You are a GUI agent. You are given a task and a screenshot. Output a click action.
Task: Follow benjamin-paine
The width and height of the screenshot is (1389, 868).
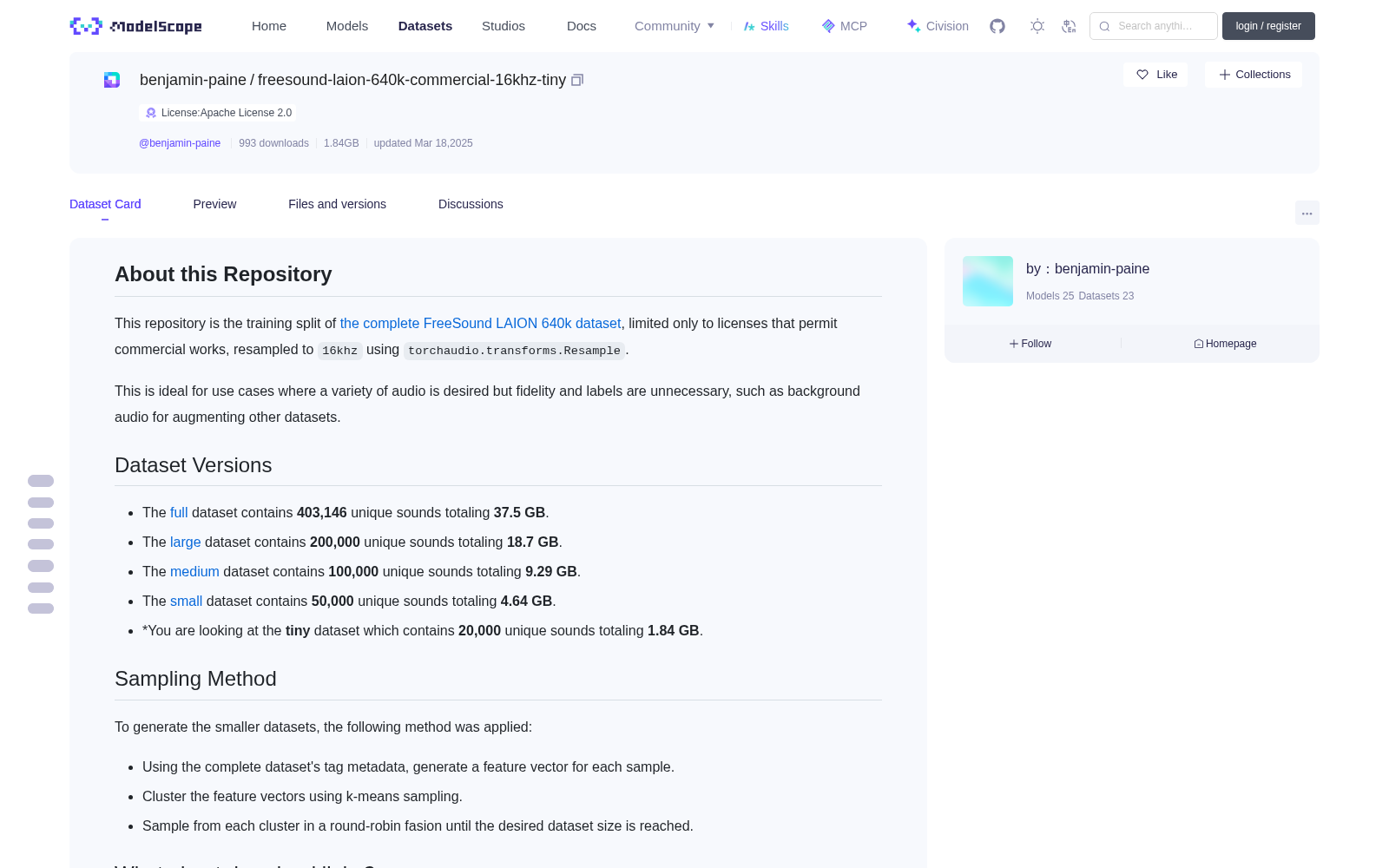click(1030, 344)
